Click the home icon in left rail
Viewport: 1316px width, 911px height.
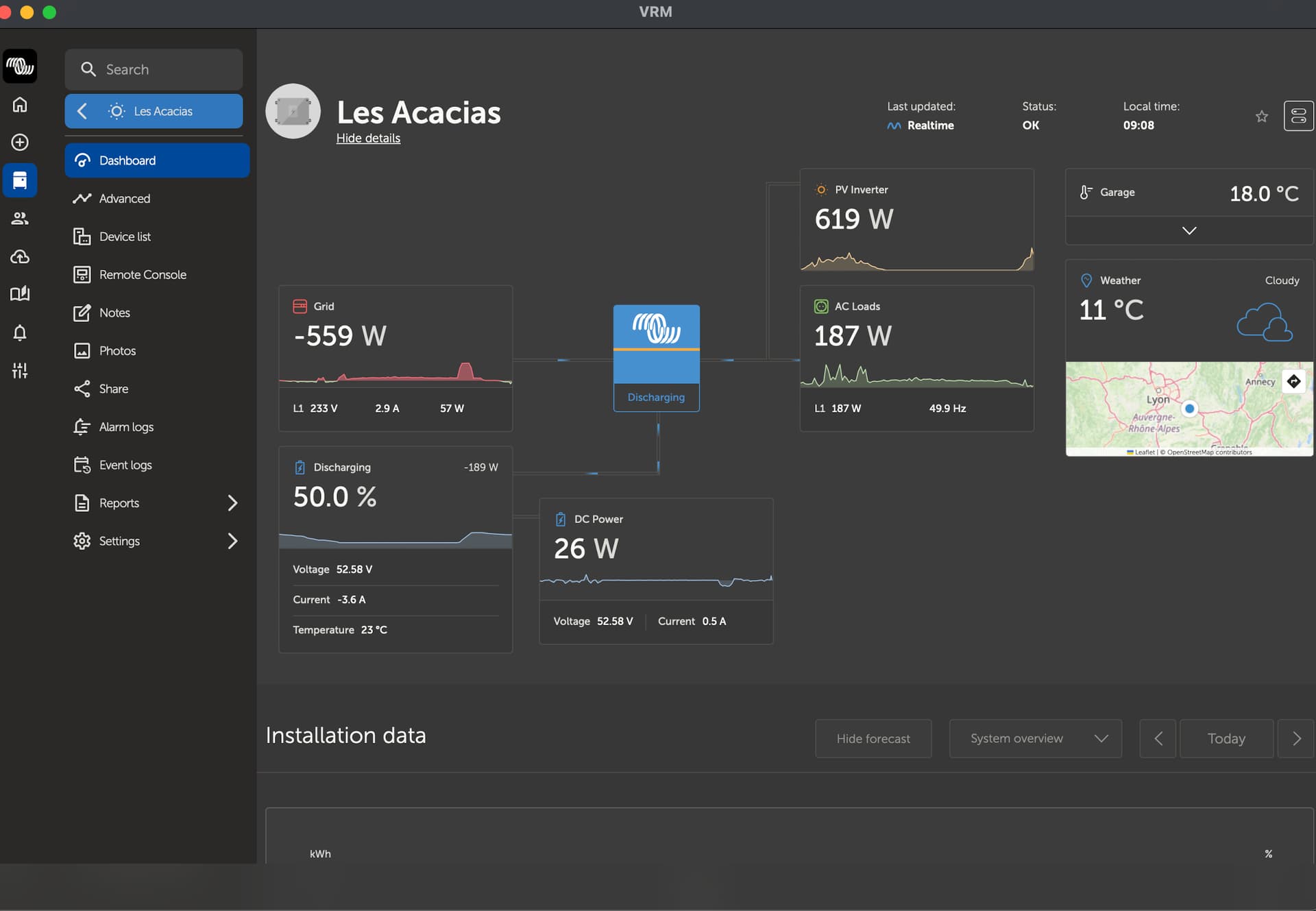coord(20,104)
